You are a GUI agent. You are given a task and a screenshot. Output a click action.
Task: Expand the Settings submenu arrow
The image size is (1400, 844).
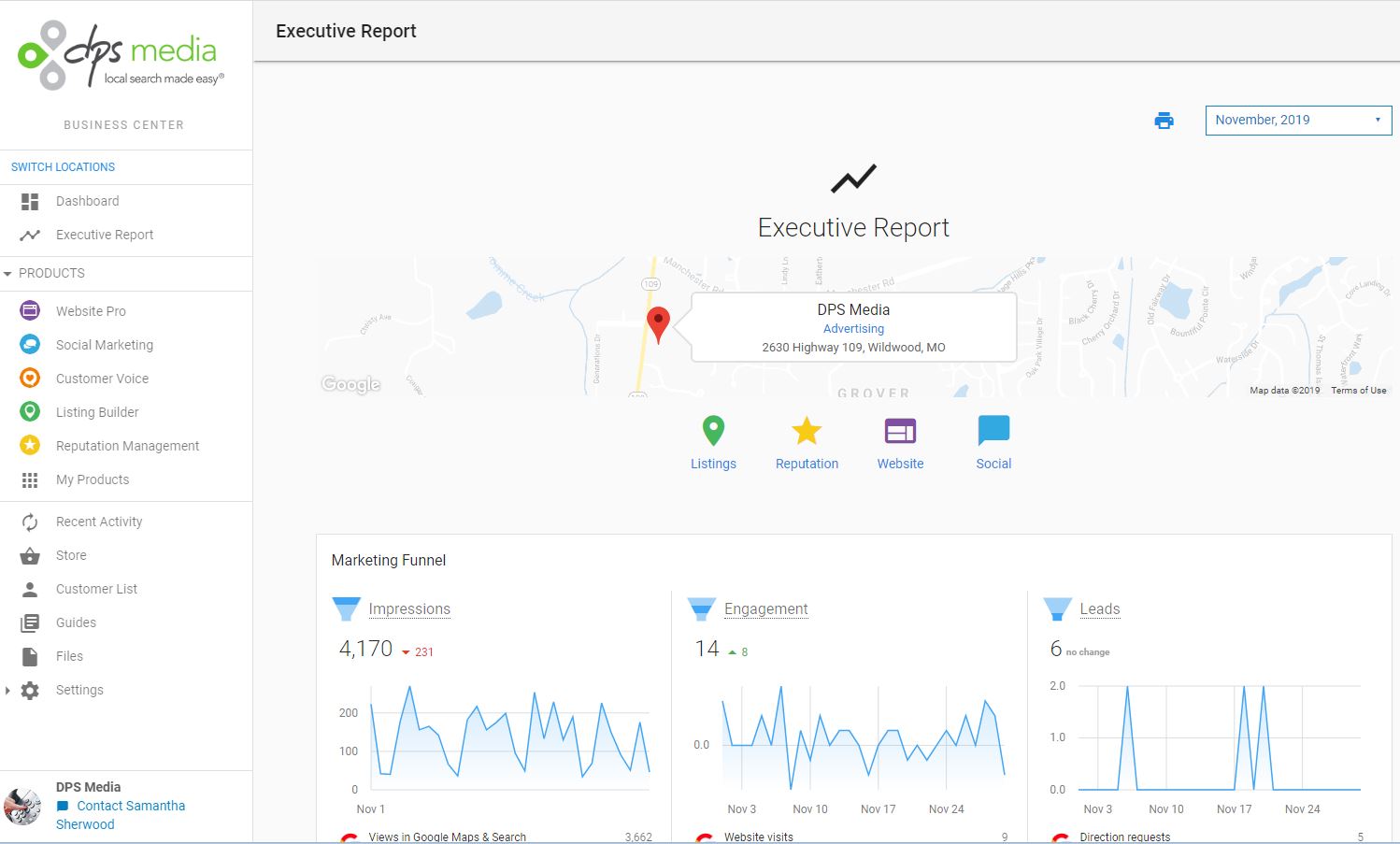8,691
